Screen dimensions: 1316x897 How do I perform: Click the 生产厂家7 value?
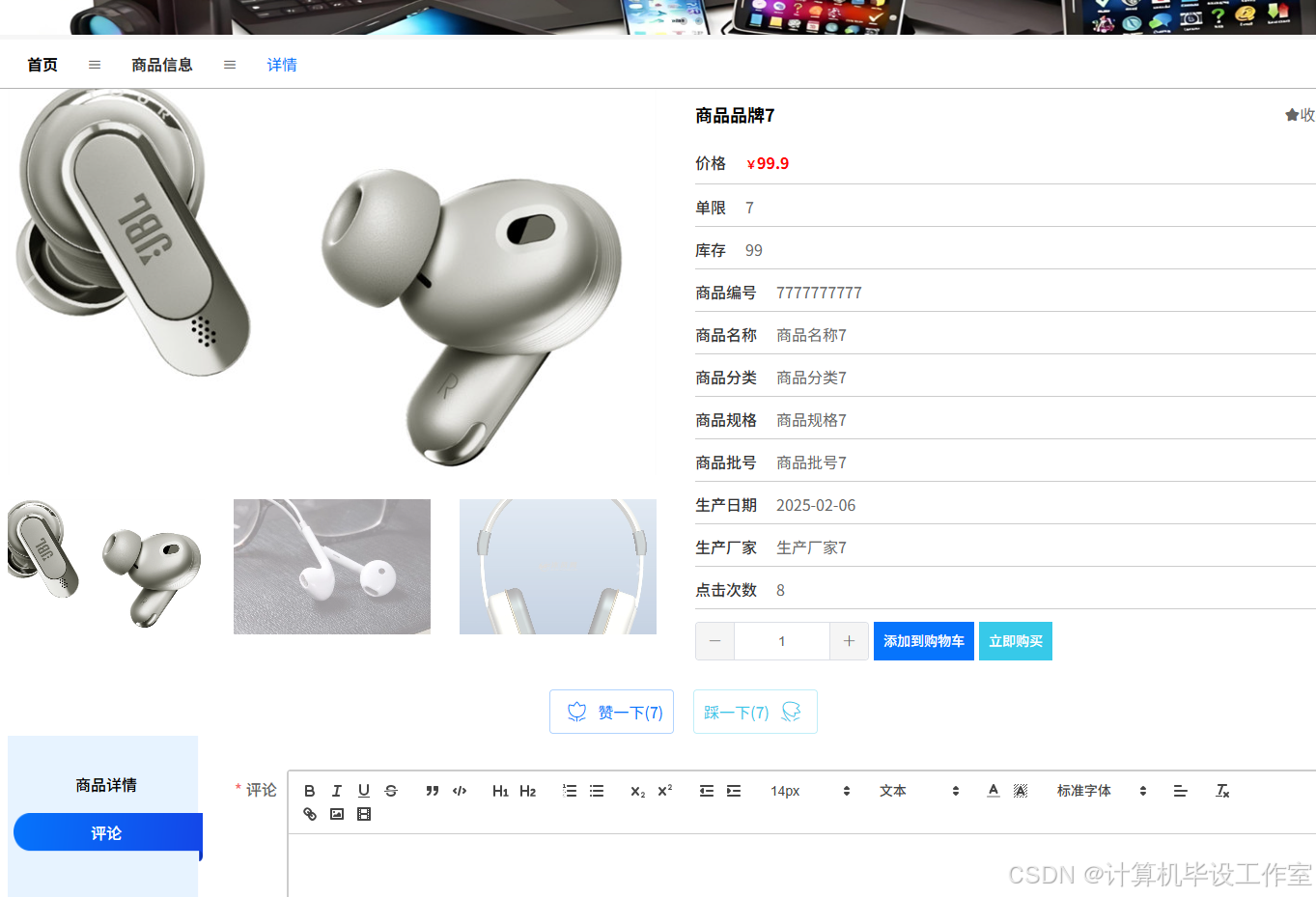click(811, 547)
